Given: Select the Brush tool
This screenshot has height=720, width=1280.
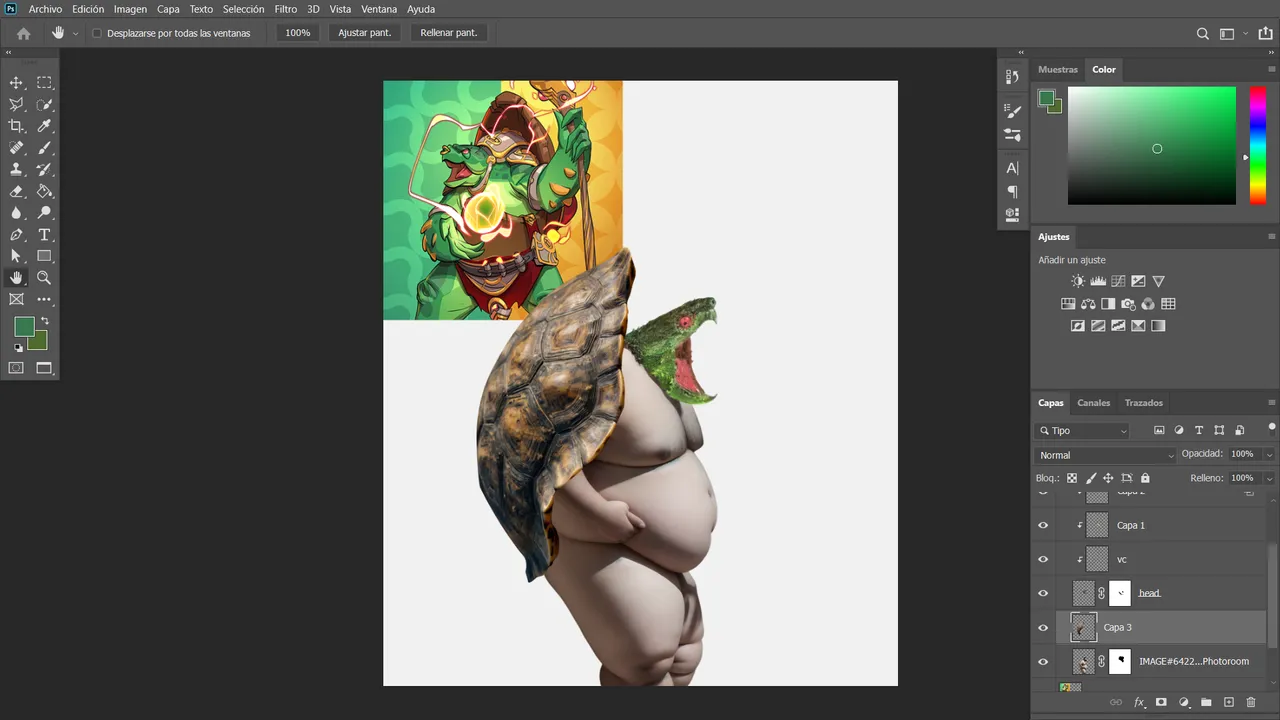Looking at the screenshot, I should pyautogui.click(x=44, y=148).
